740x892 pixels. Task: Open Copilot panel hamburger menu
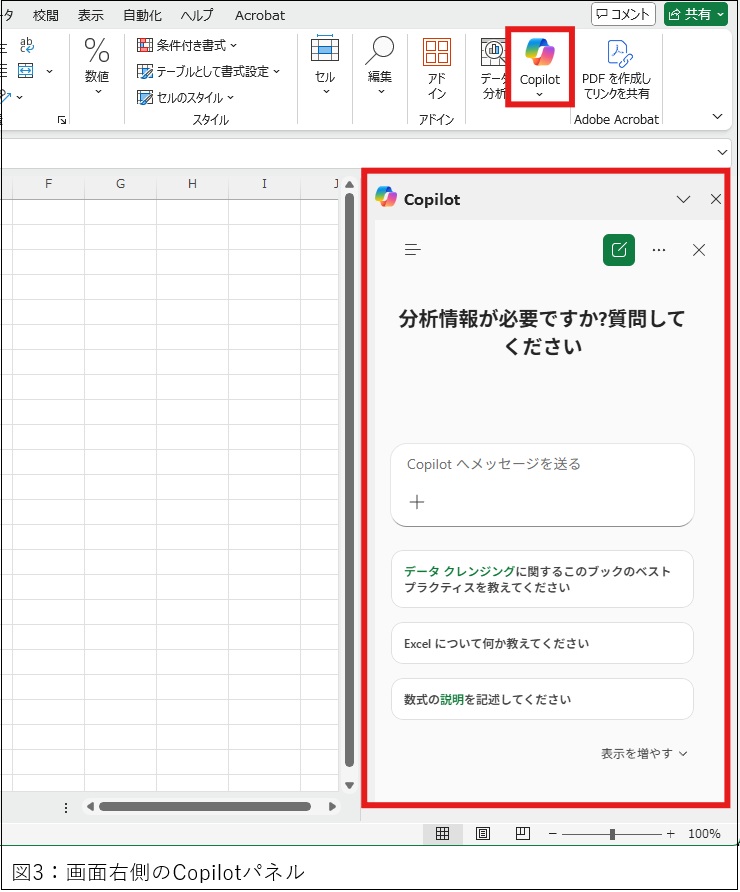413,250
